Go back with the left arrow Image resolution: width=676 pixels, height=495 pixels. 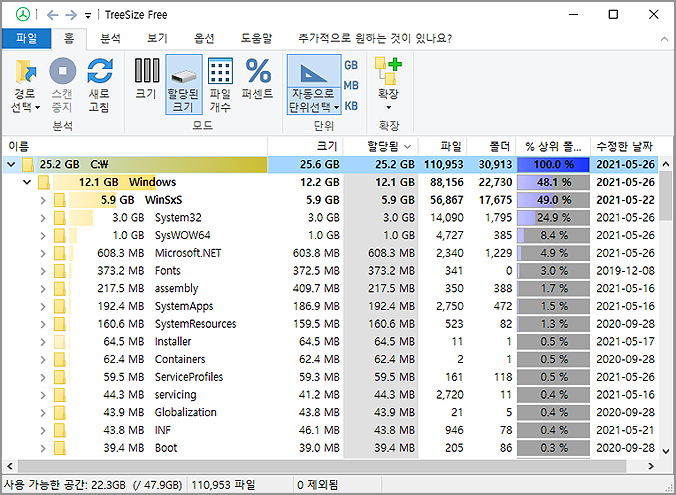[53, 15]
